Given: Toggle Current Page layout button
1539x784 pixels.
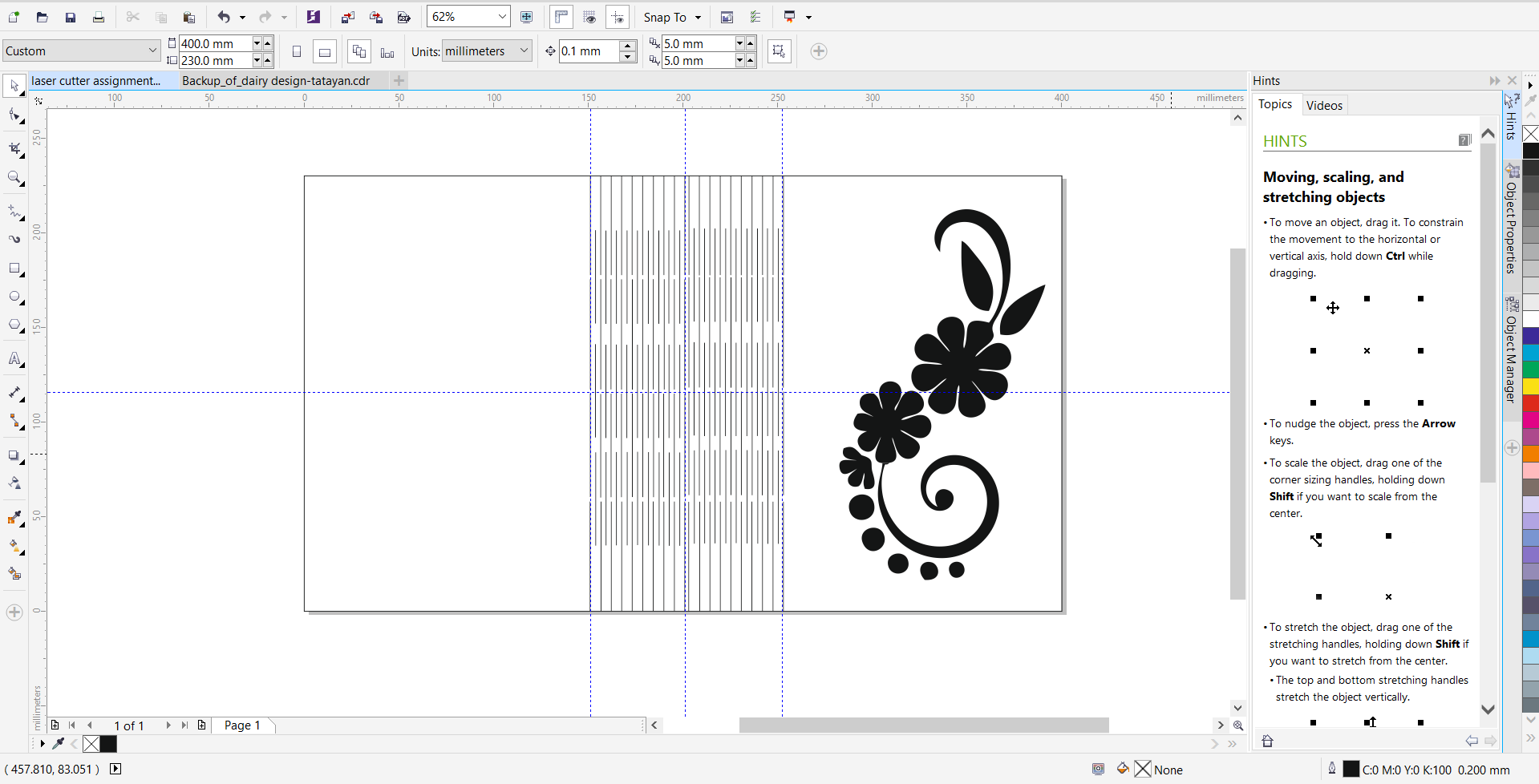Looking at the screenshot, I should click(387, 51).
